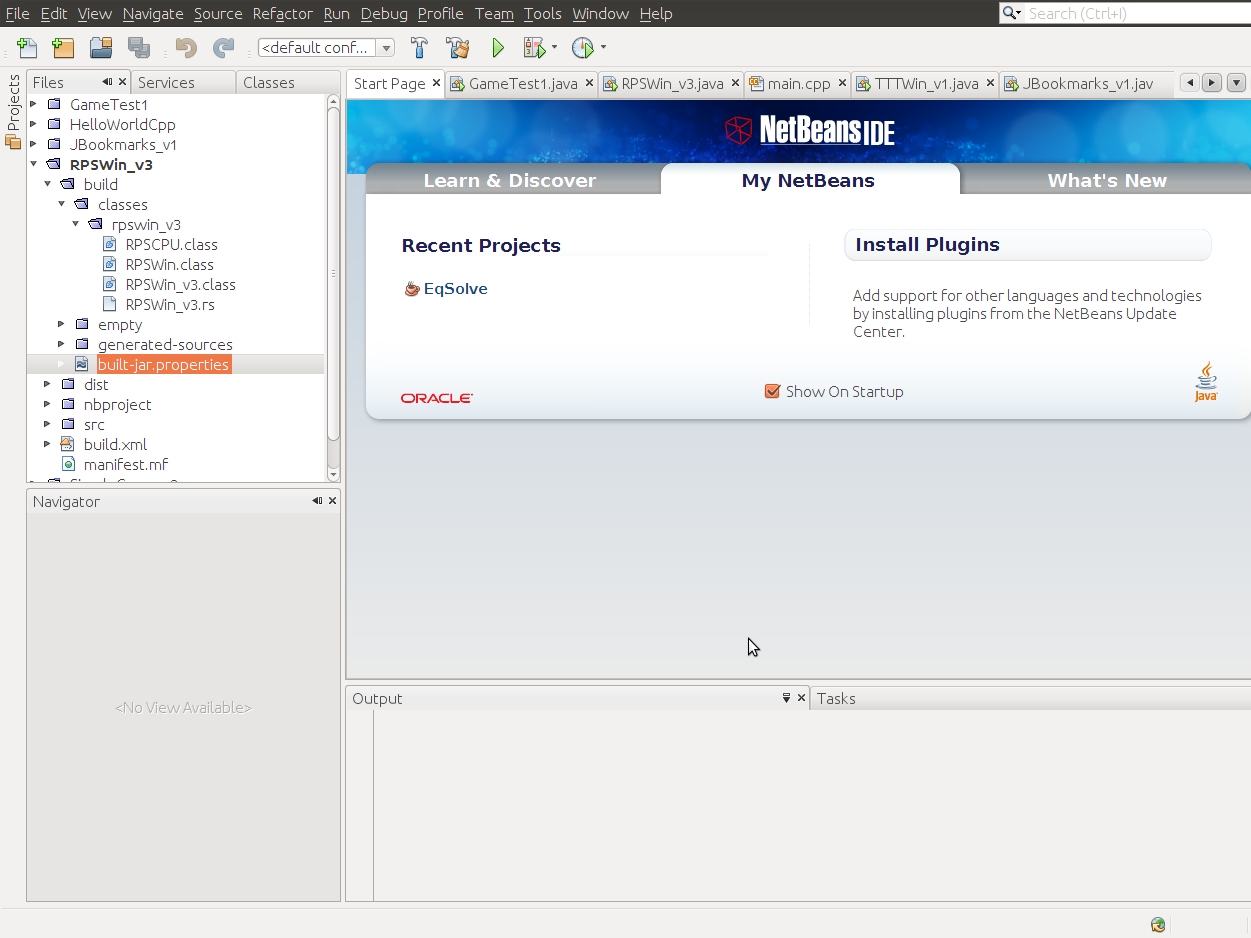
Task: Click the New Project toolbar icon
Action: tap(63, 48)
